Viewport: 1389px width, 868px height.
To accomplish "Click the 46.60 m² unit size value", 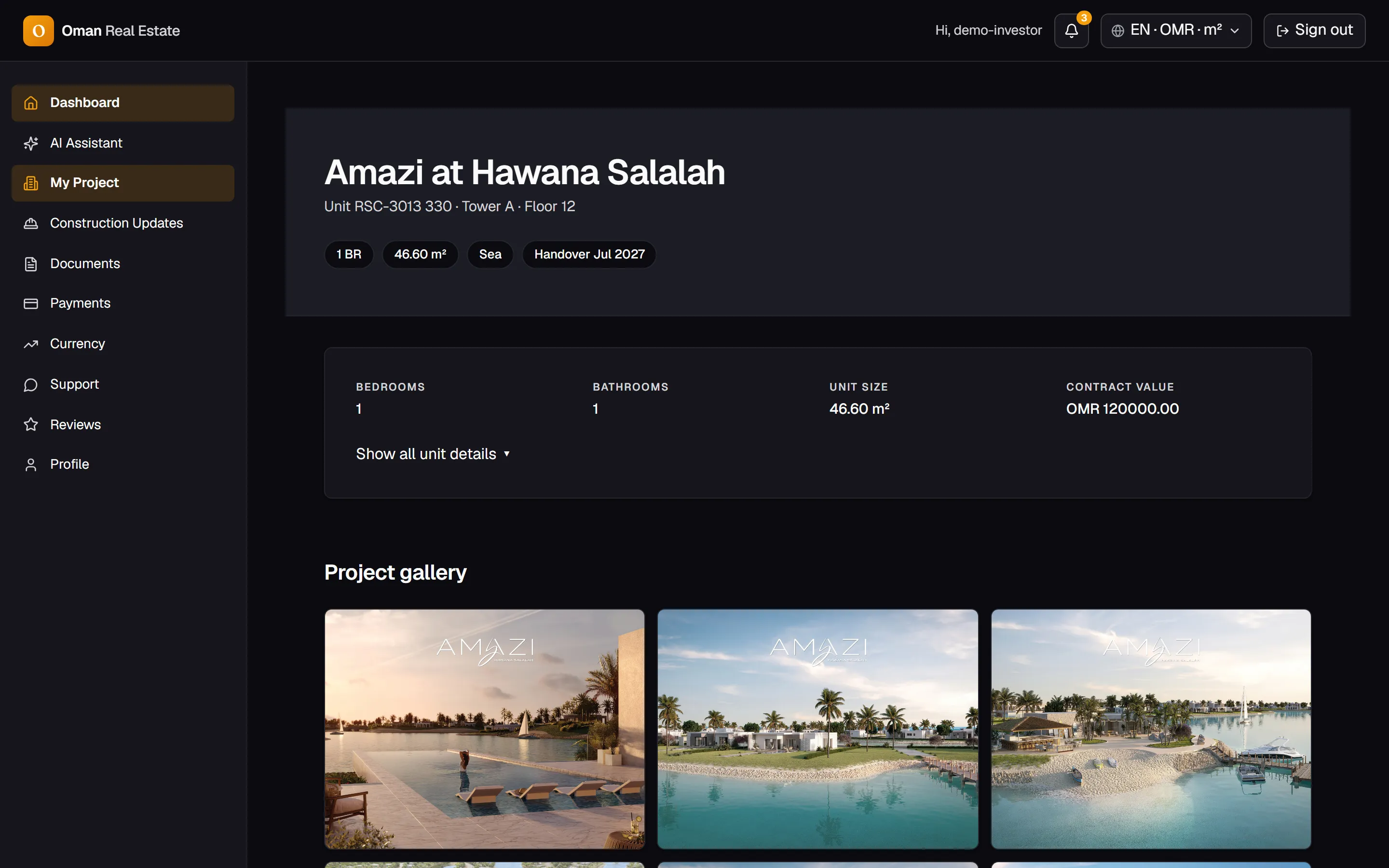I will (859, 409).
